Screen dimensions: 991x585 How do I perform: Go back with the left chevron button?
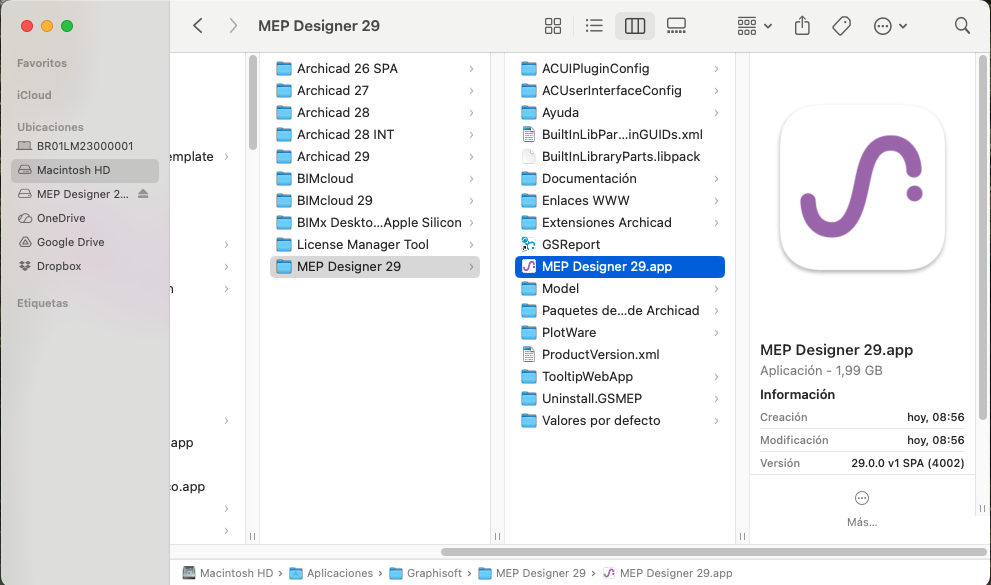(x=198, y=26)
